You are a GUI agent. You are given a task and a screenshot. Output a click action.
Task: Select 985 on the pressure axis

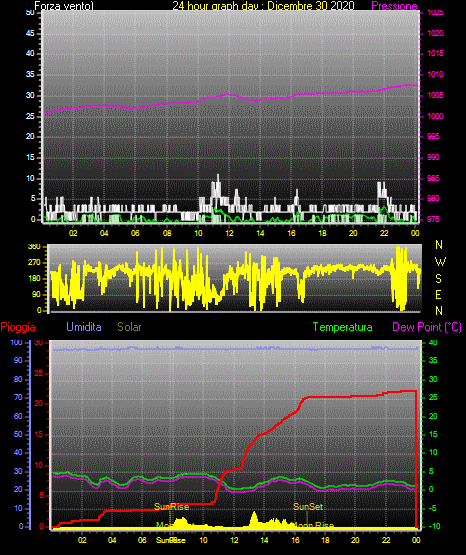pyautogui.click(x=433, y=178)
